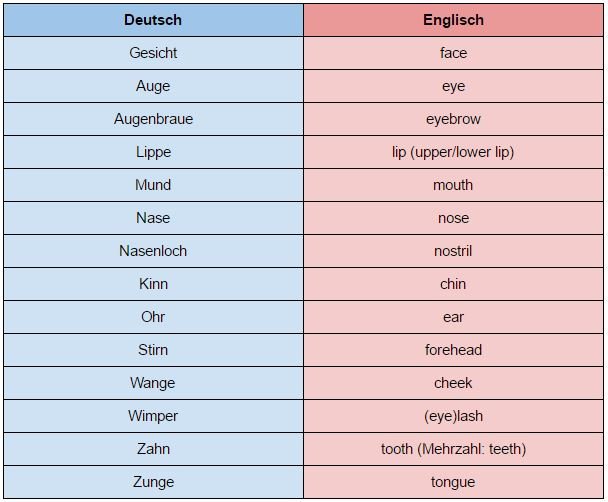The width and height of the screenshot is (608, 502).
Task: Select the Gesicht cell
Action: pyautogui.click(x=154, y=53)
